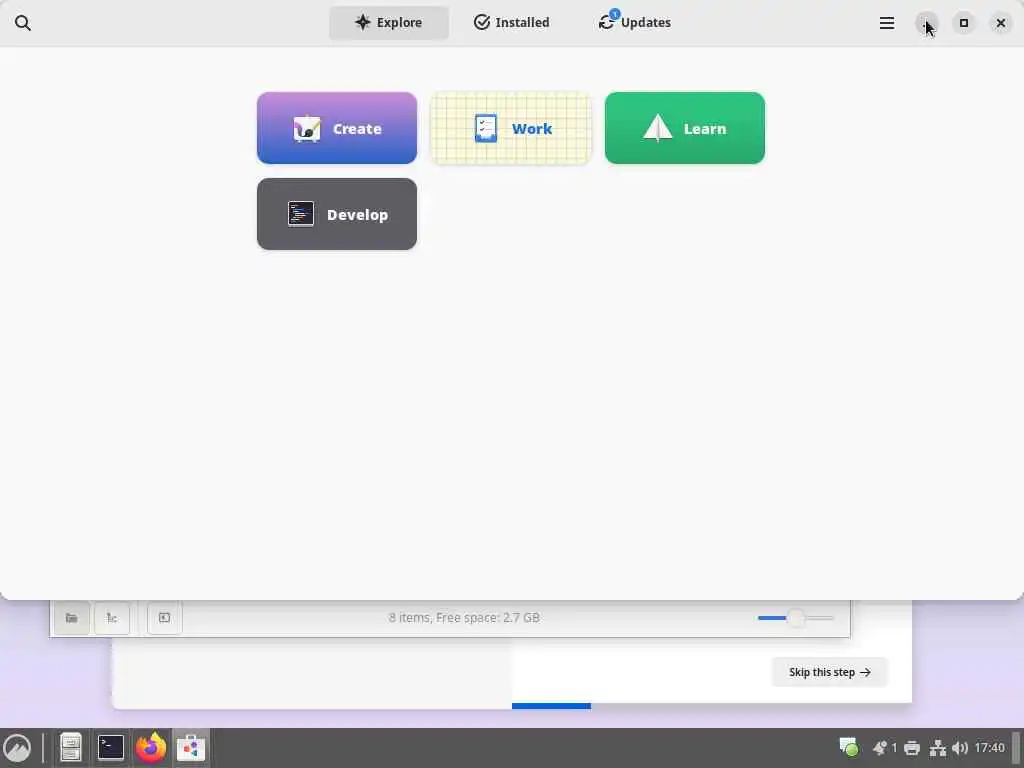
Task: Launch Firefox from taskbar
Action: click(151, 748)
